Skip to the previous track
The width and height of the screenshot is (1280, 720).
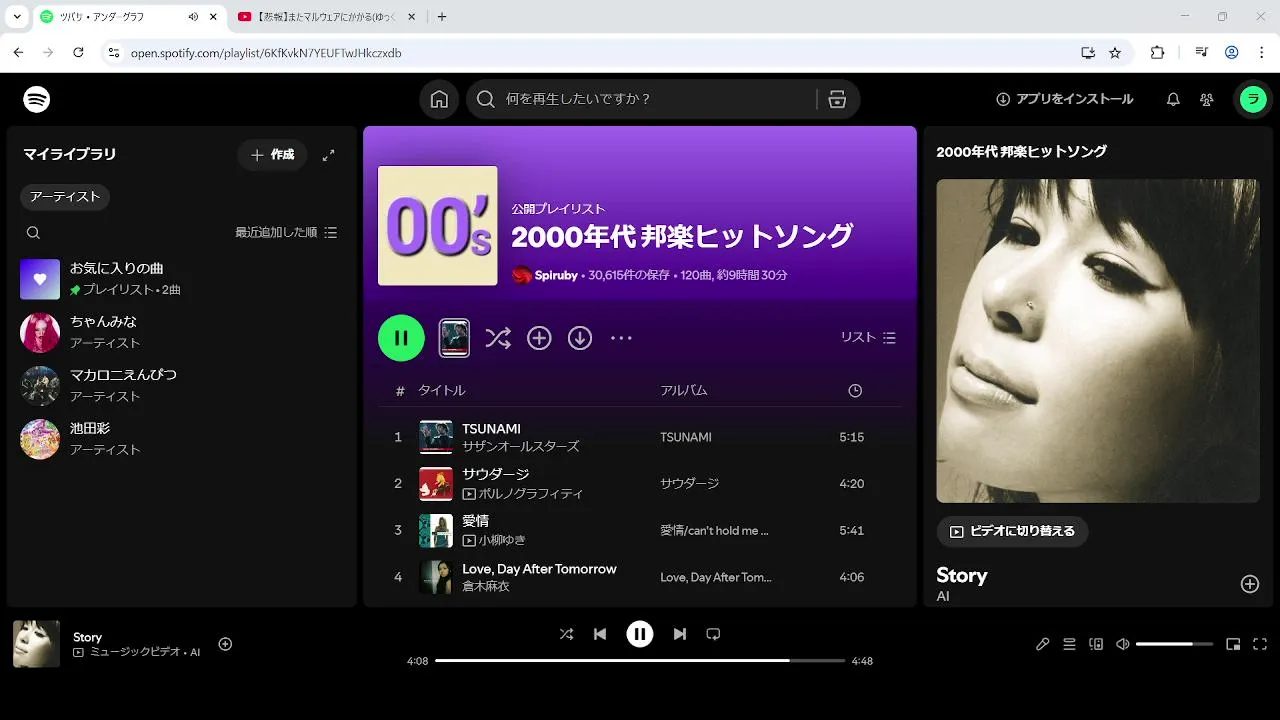click(x=600, y=634)
